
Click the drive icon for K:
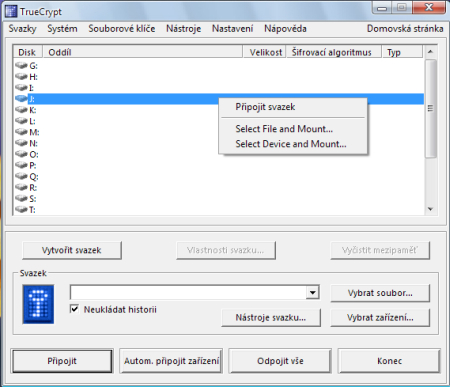tap(21, 110)
